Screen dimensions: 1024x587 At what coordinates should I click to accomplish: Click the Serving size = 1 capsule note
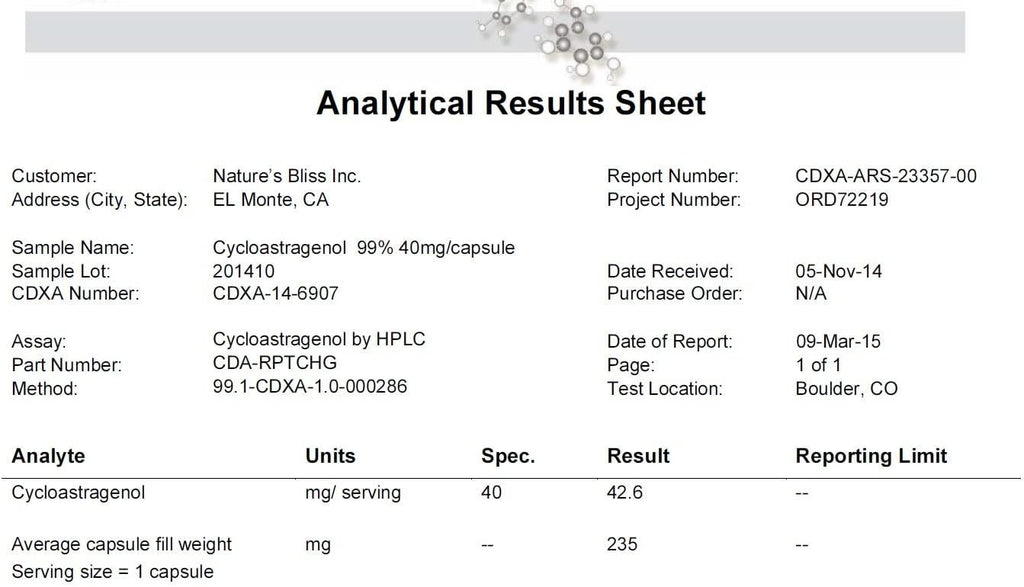[x=112, y=571]
